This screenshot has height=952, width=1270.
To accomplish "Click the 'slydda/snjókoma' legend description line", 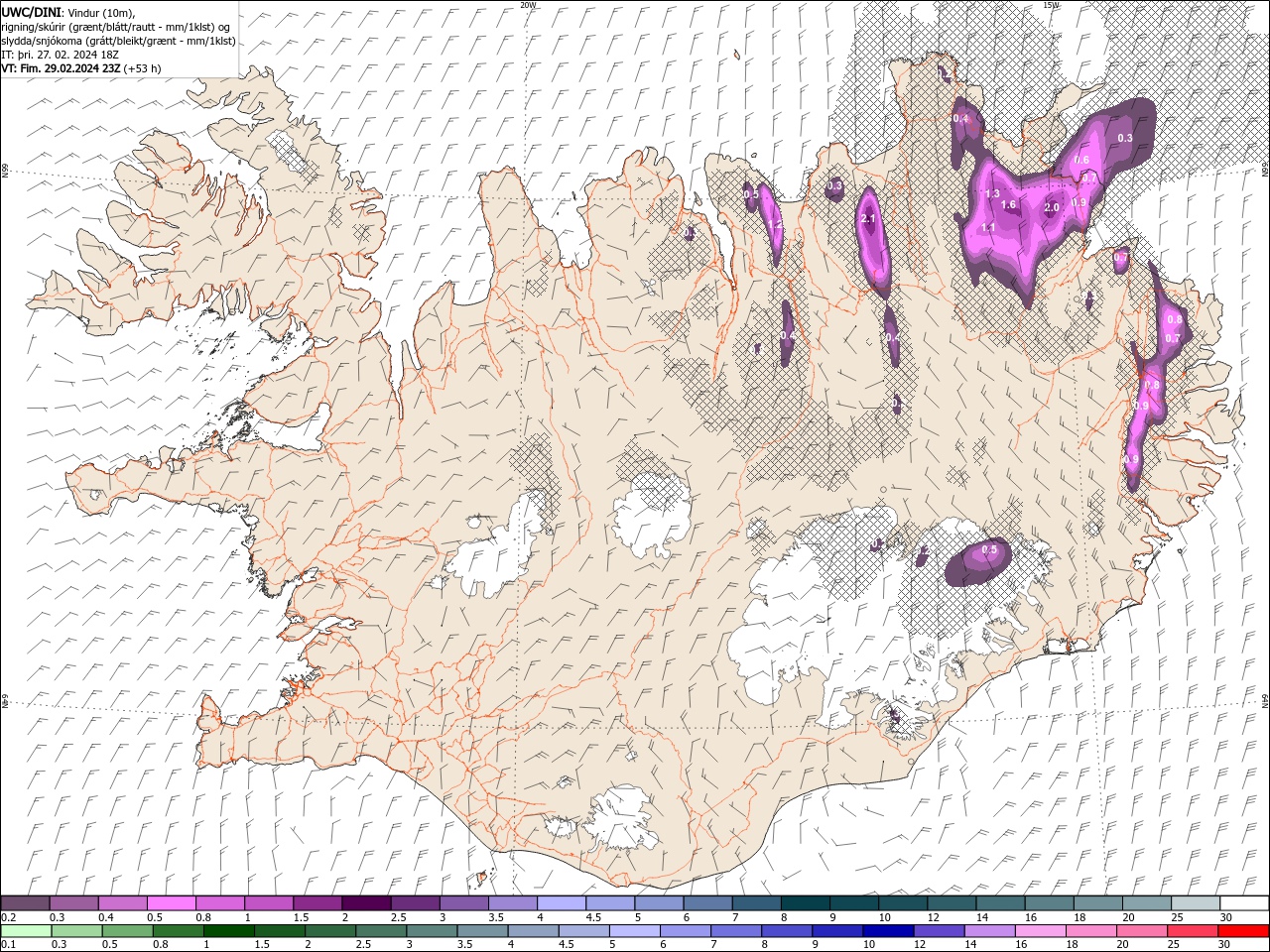I will pyautogui.click(x=119, y=41).
